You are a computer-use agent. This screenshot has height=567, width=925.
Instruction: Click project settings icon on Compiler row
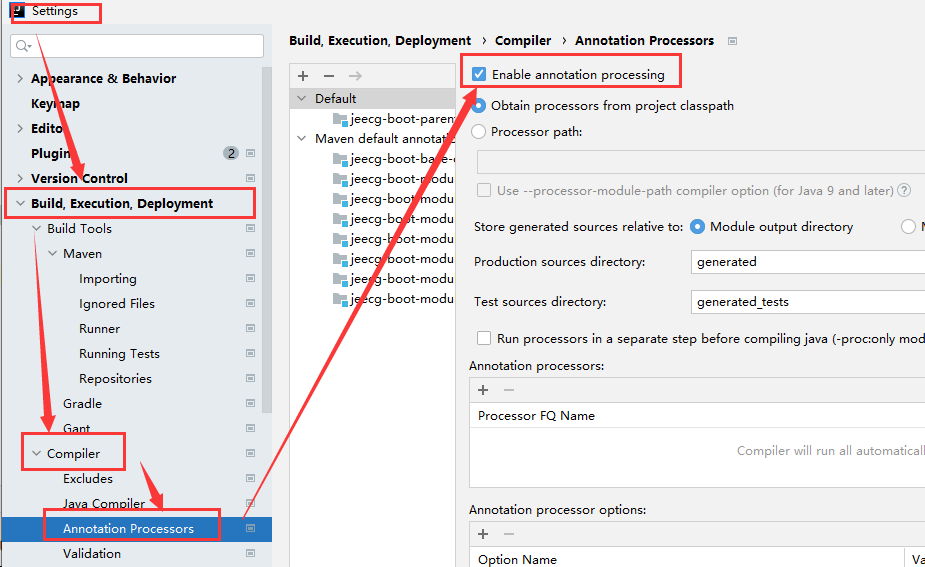pyautogui.click(x=251, y=453)
